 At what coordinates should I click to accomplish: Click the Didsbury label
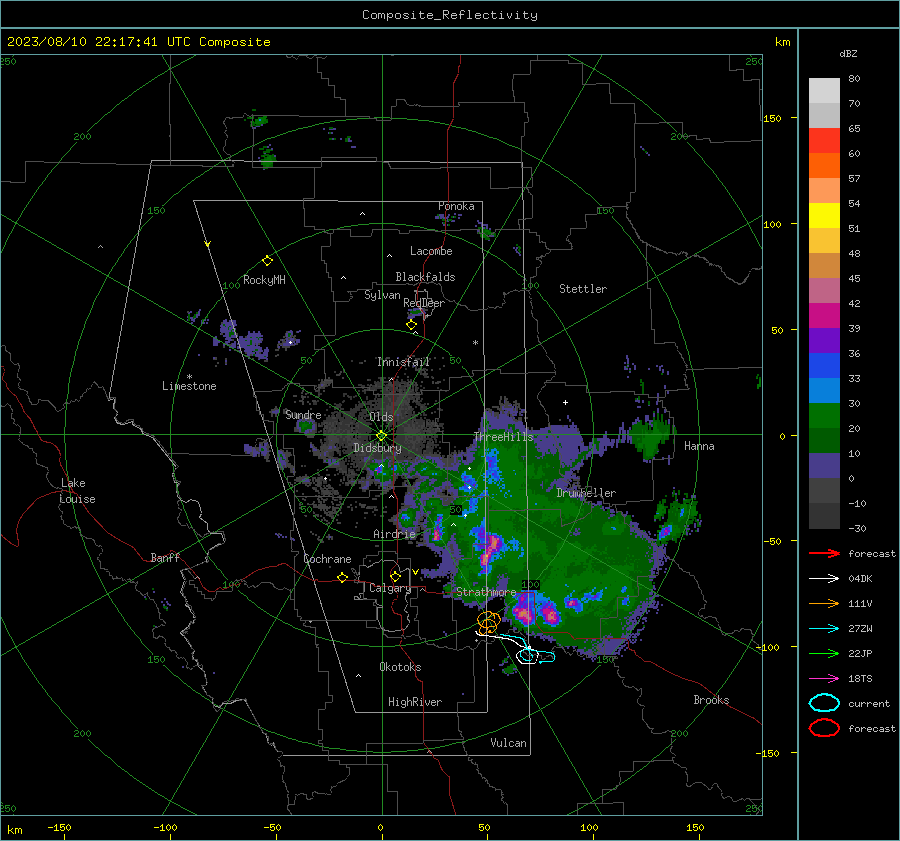coord(377,448)
